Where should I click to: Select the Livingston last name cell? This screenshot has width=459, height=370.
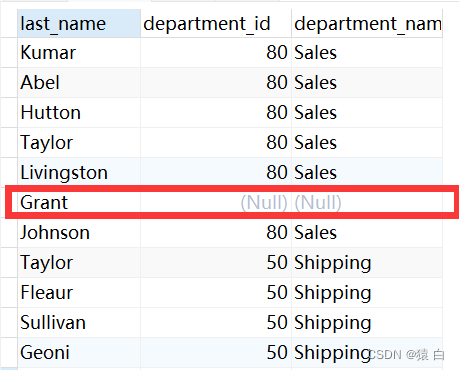click(79, 173)
